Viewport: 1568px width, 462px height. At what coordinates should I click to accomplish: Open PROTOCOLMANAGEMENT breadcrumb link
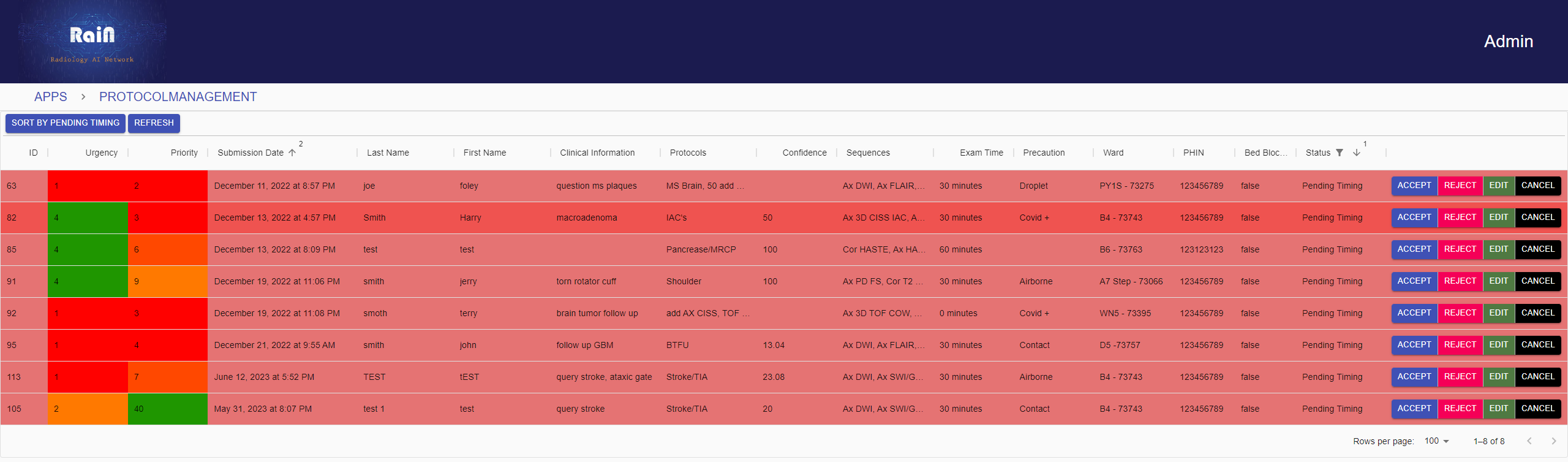click(178, 97)
